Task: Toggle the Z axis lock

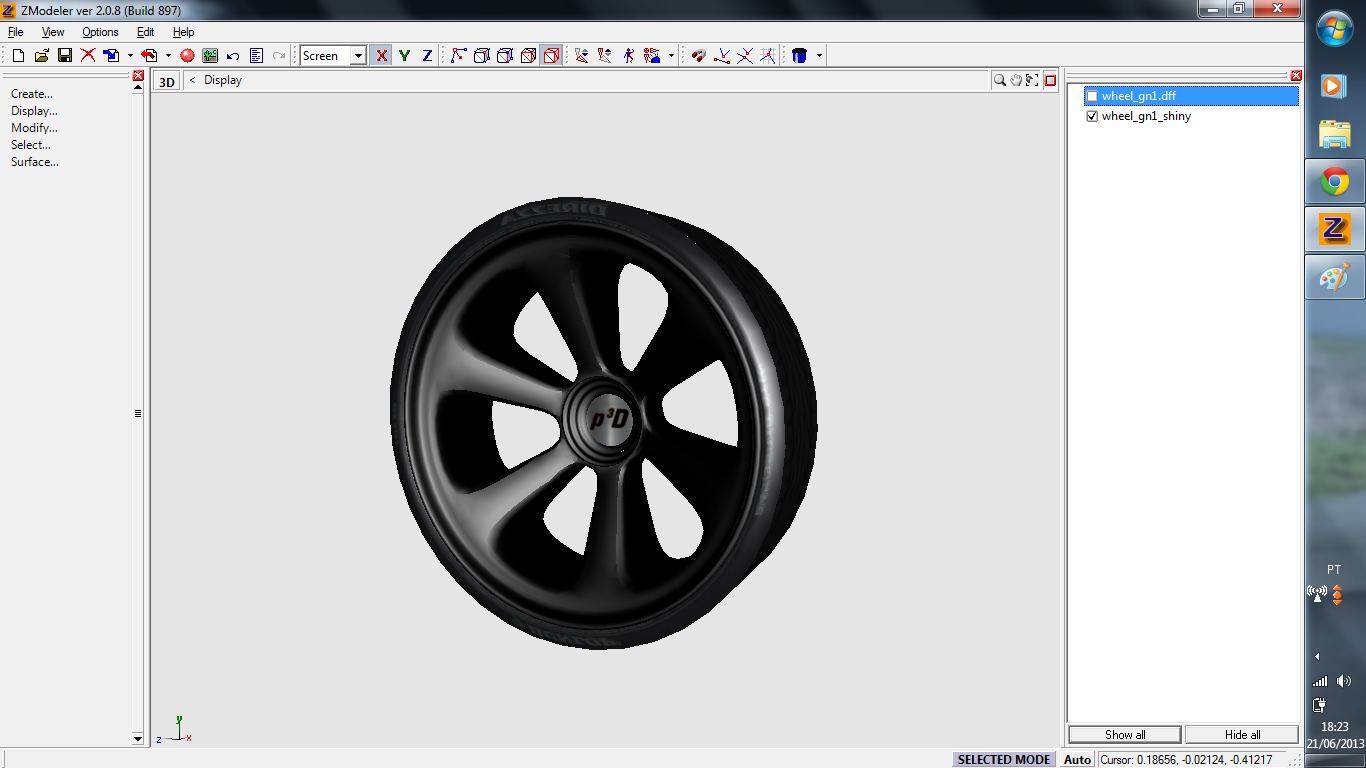Action: [x=427, y=56]
